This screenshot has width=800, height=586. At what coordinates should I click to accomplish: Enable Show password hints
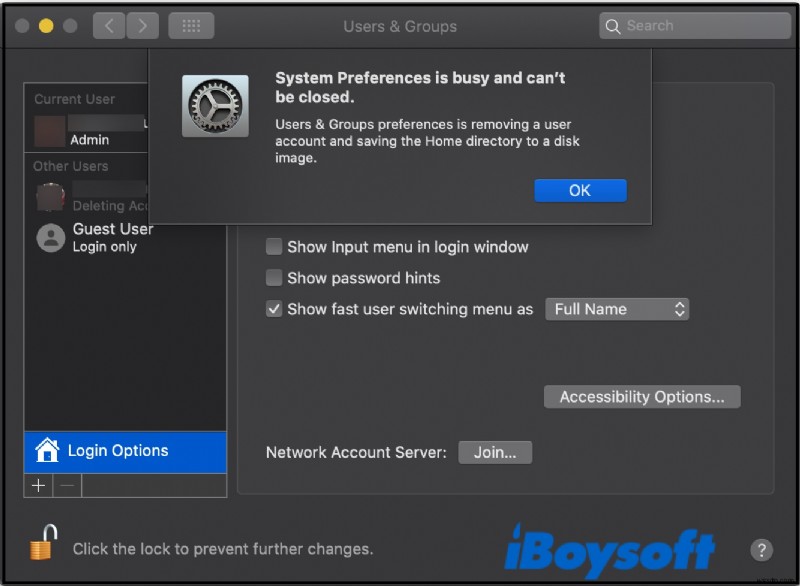click(x=273, y=278)
